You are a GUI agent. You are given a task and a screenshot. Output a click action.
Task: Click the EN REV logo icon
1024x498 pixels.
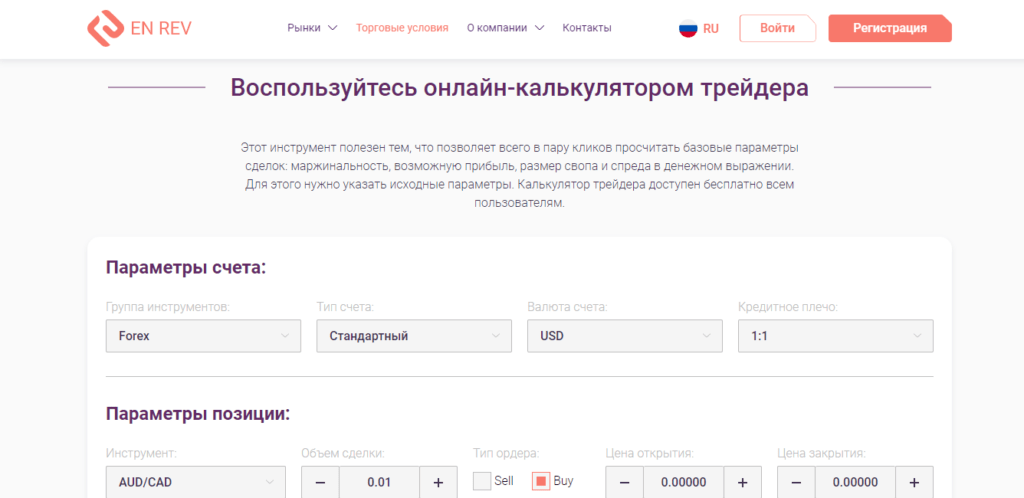click(x=105, y=28)
